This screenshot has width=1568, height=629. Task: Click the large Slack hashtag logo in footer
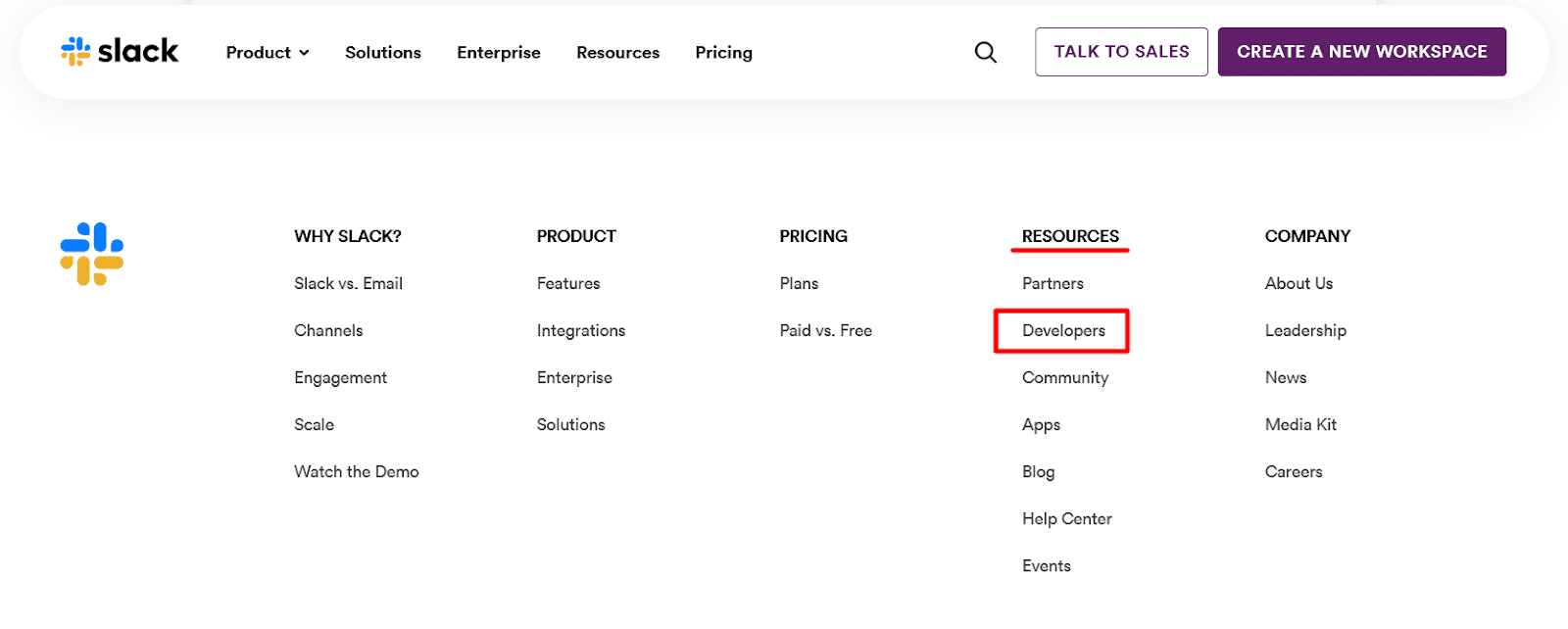92,254
